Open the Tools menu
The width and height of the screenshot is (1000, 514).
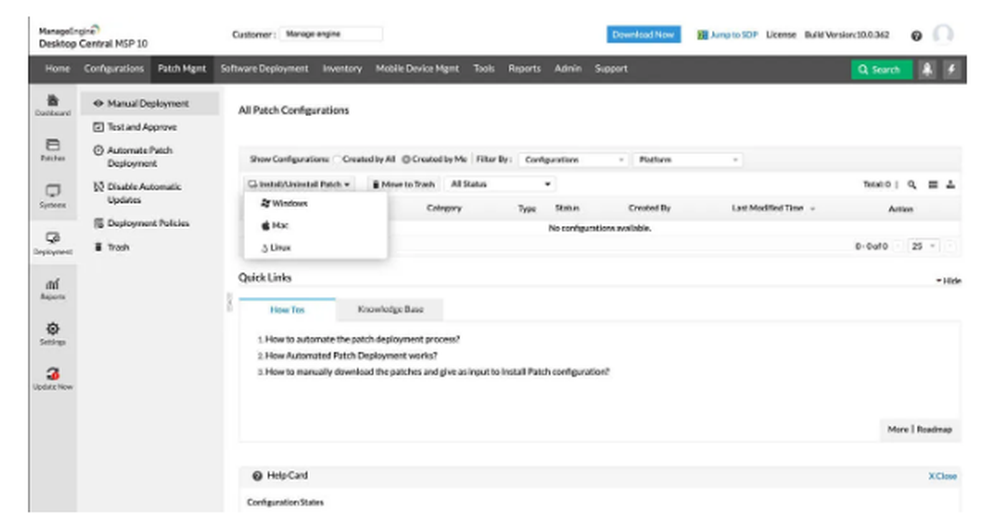pyautogui.click(x=483, y=69)
